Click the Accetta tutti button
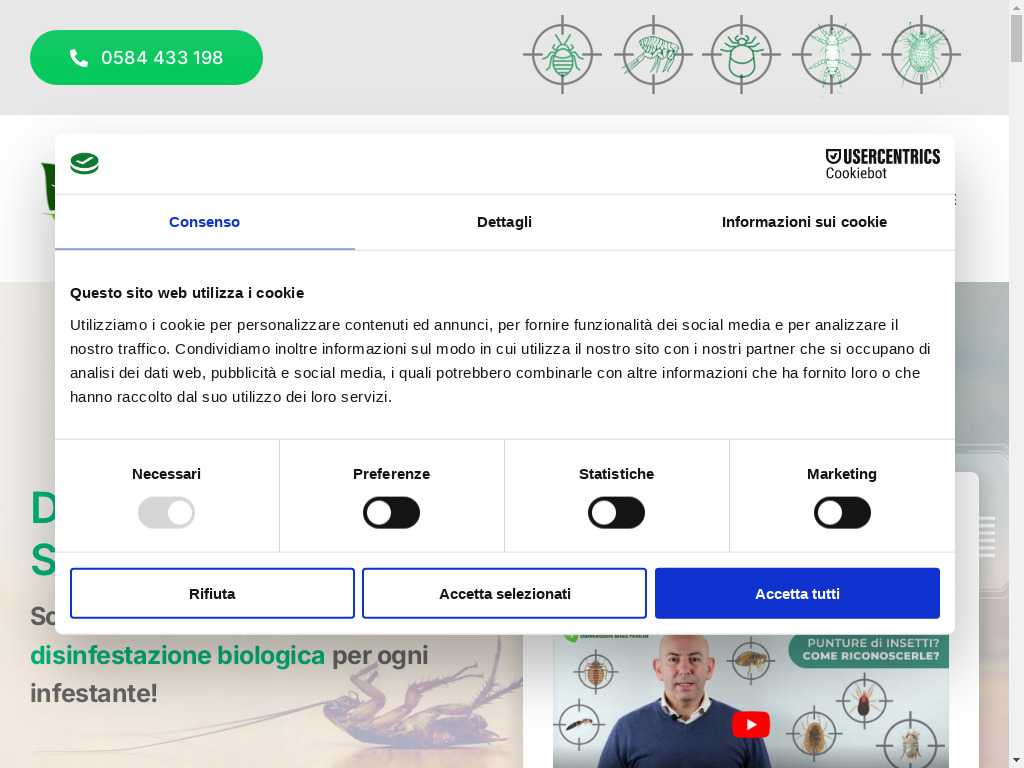This screenshot has height=768, width=1024. pos(797,593)
